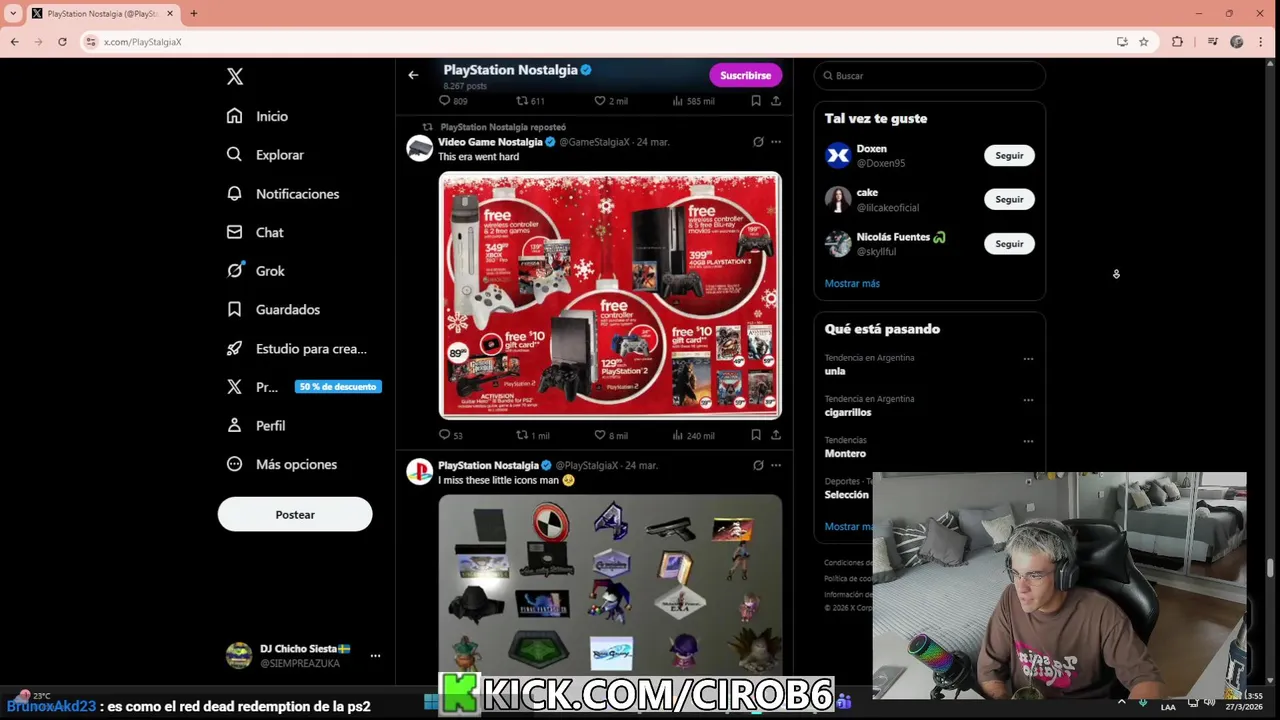This screenshot has width=1280, height=720.
Task: Open Chrome tab search dropdown
Action: pyautogui.click(x=13, y=13)
